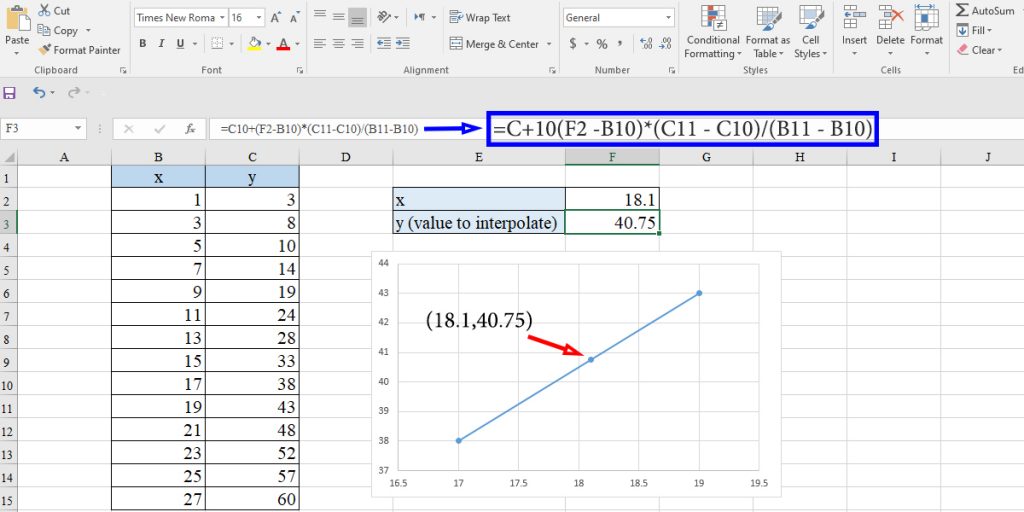The height and width of the screenshot is (512, 1024).
Task: Click the Borders icon
Action: tap(217, 44)
